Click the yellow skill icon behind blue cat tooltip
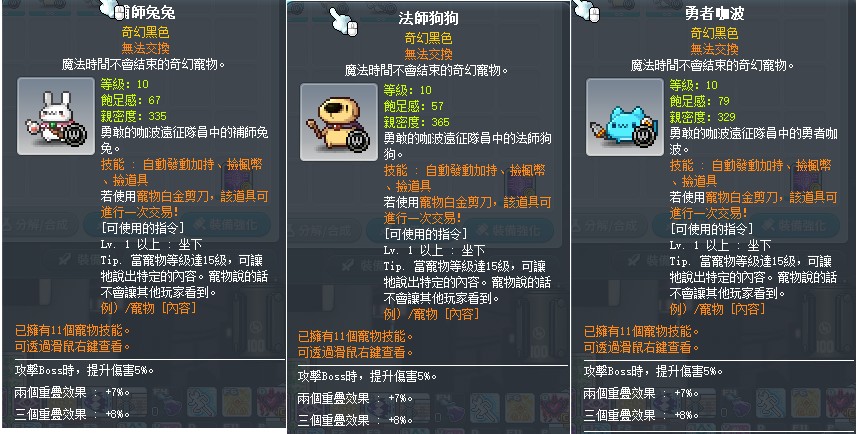This screenshot has height=434, width=859. tap(805, 403)
